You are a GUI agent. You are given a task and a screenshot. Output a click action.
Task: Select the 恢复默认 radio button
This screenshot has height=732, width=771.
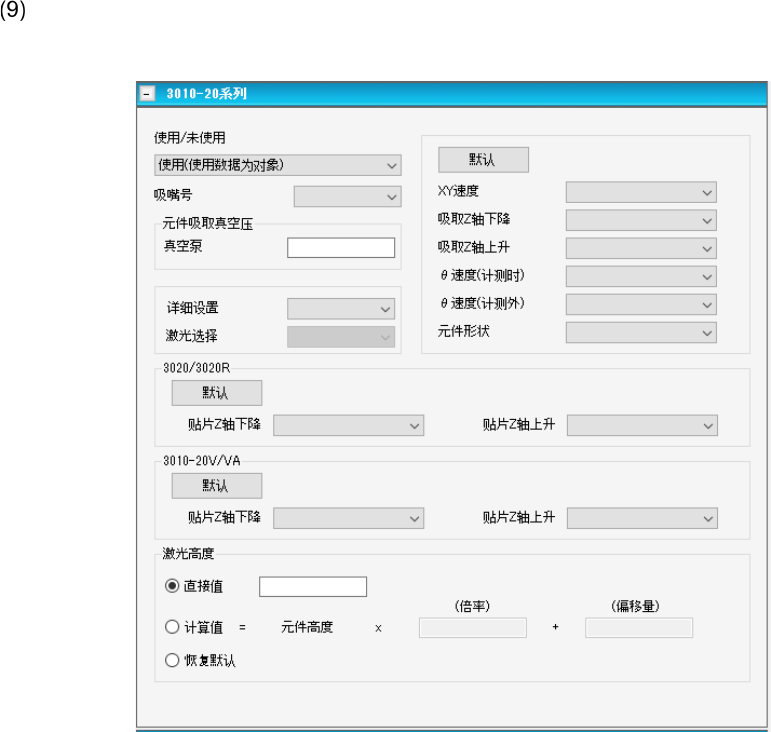172,660
